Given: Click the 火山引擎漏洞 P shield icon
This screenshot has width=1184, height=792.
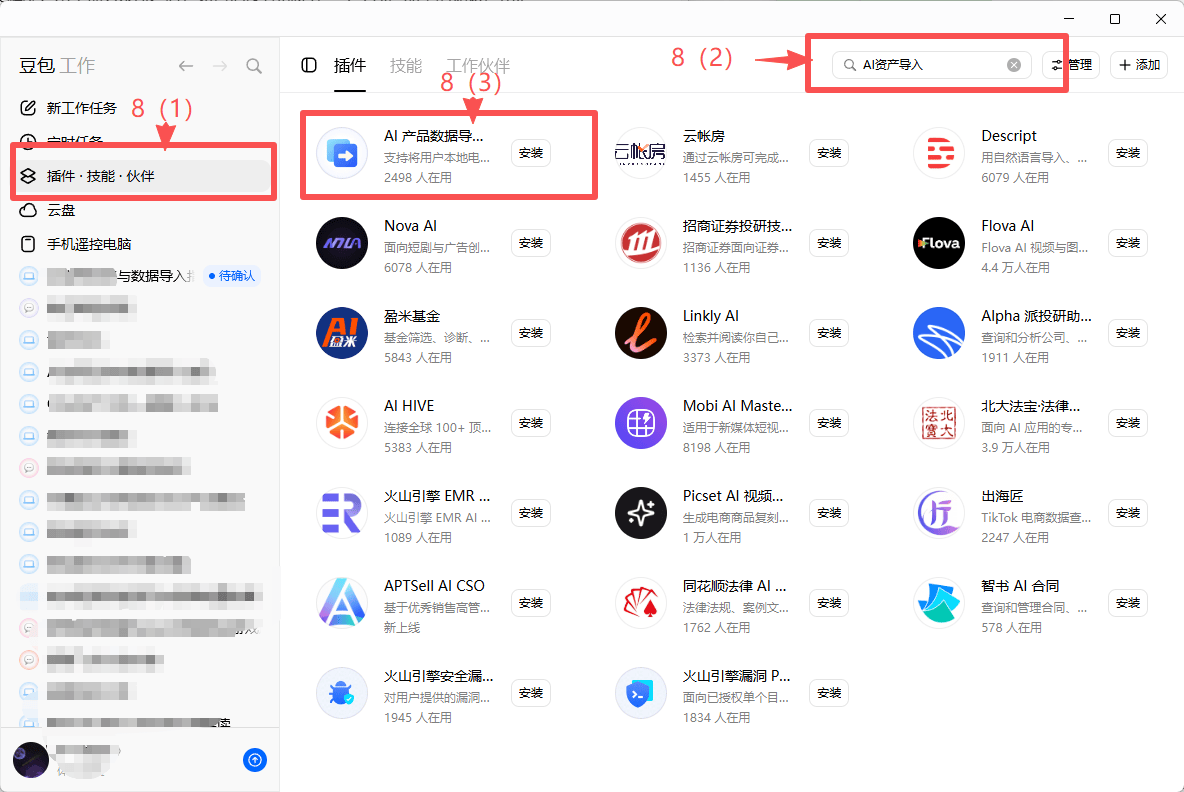Looking at the screenshot, I should pos(640,692).
